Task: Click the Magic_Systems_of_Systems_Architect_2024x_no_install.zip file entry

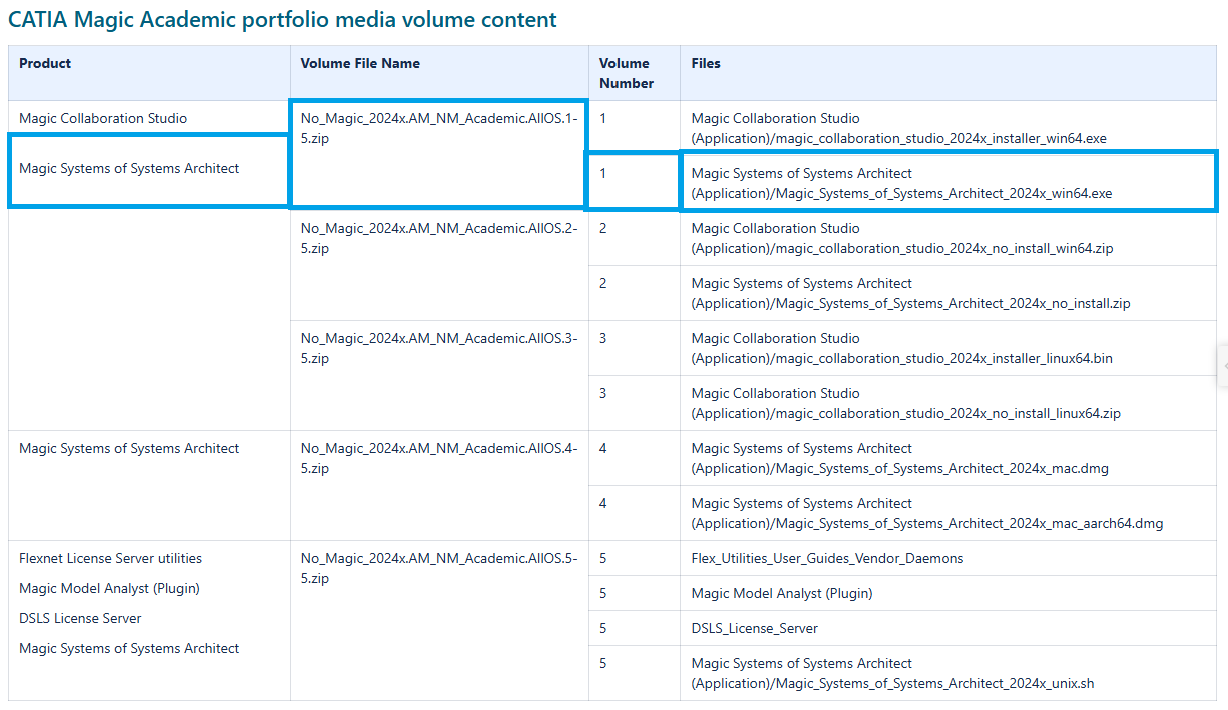Action: click(x=911, y=293)
